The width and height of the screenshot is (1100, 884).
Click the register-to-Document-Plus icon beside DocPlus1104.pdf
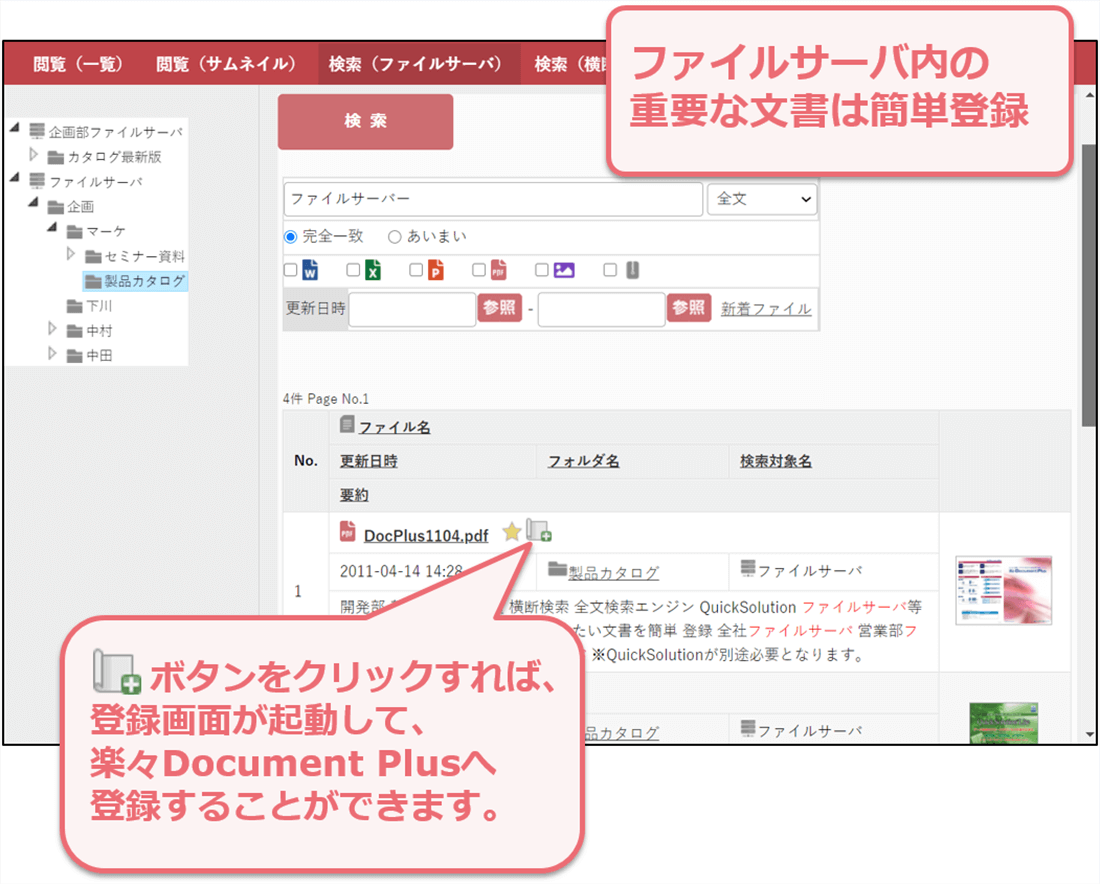pyautogui.click(x=539, y=530)
